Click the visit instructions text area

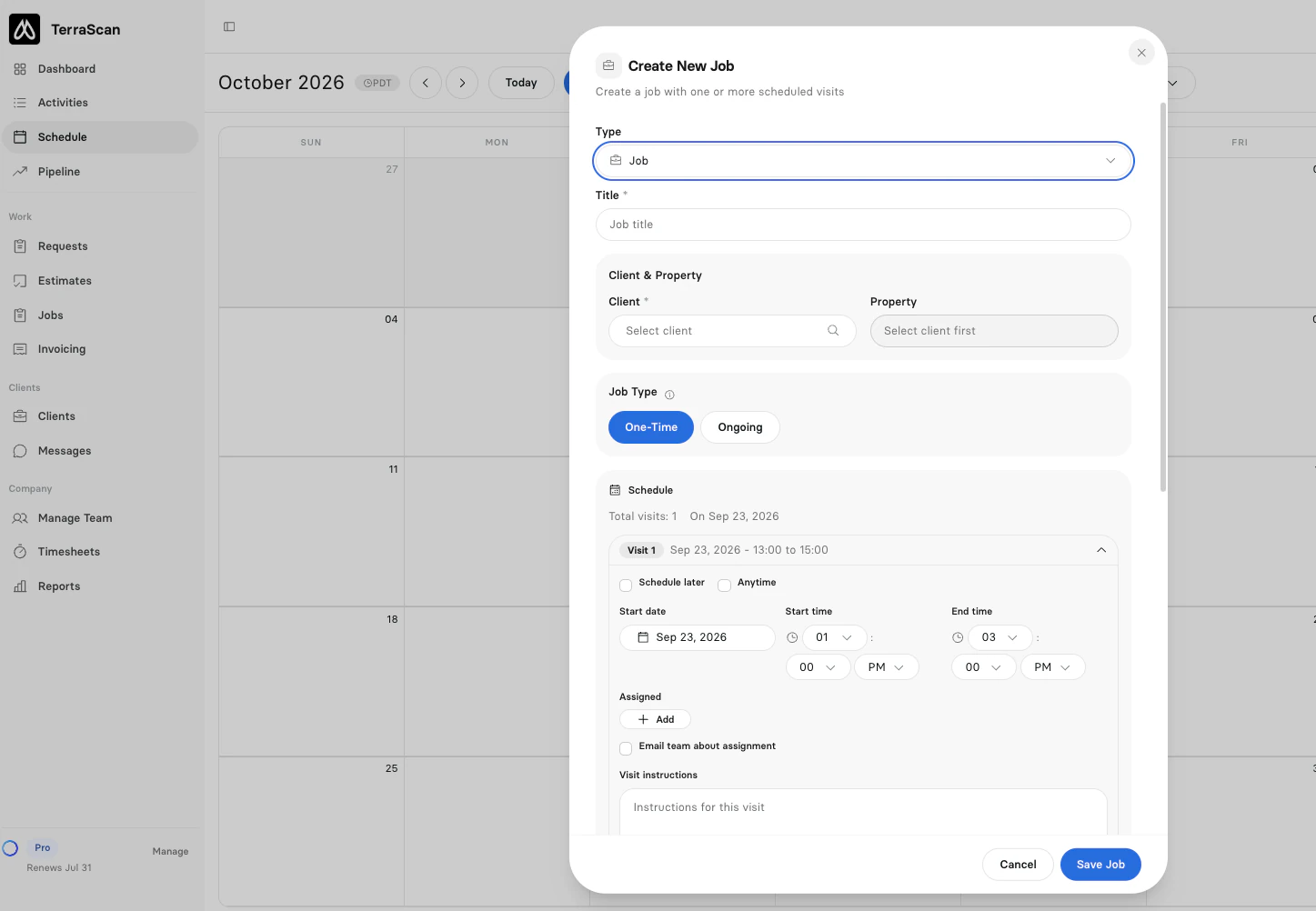pyautogui.click(x=863, y=812)
